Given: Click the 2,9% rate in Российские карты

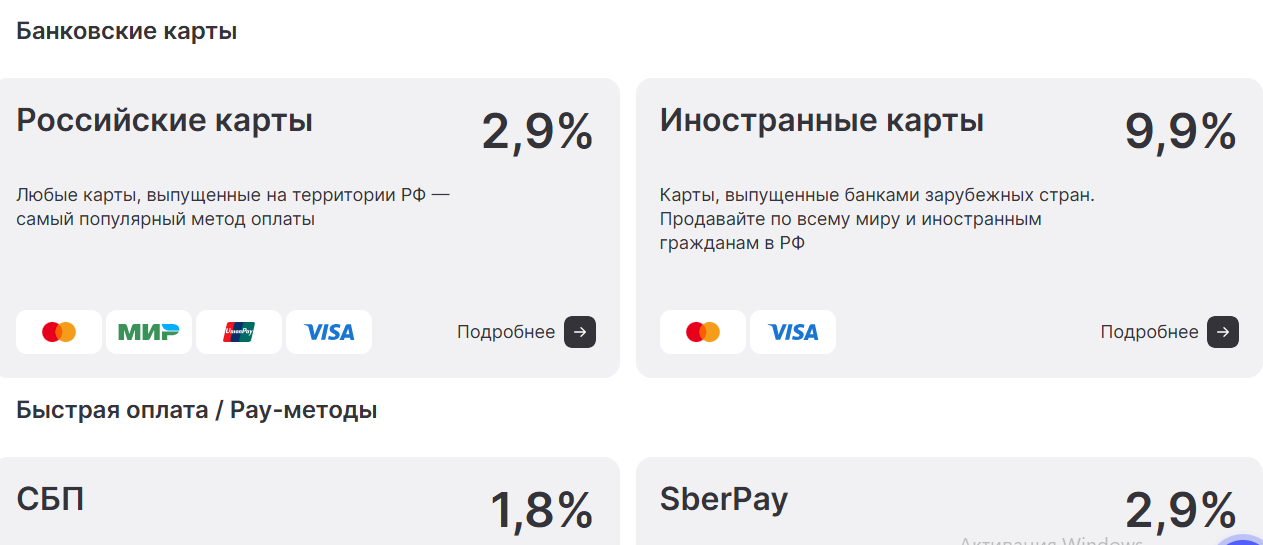Looking at the screenshot, I should point(537,131).
